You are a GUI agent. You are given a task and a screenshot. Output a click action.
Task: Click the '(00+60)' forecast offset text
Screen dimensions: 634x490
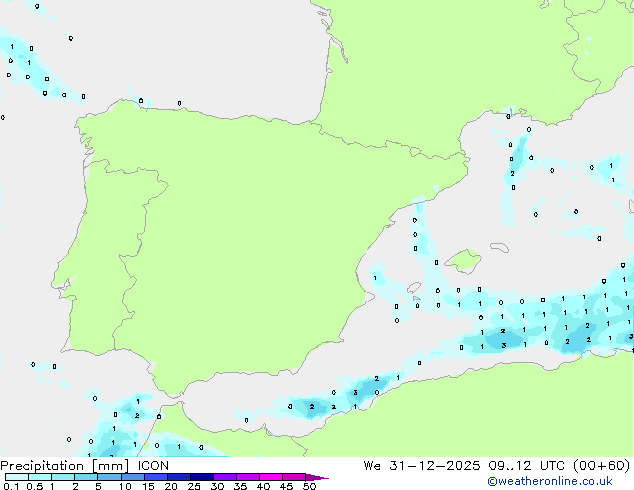pyautogui.click(x=602, y=466)
